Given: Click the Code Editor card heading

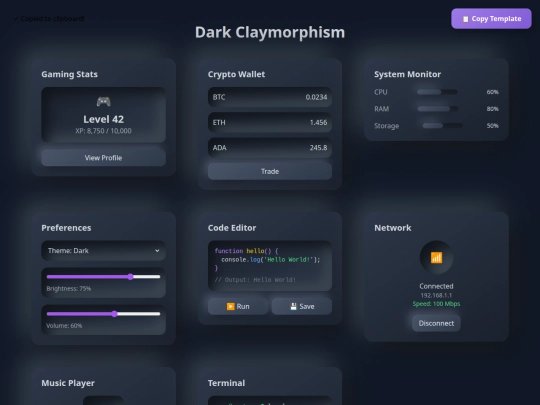Looking at the screenshot, I should [x=232, y=228].
